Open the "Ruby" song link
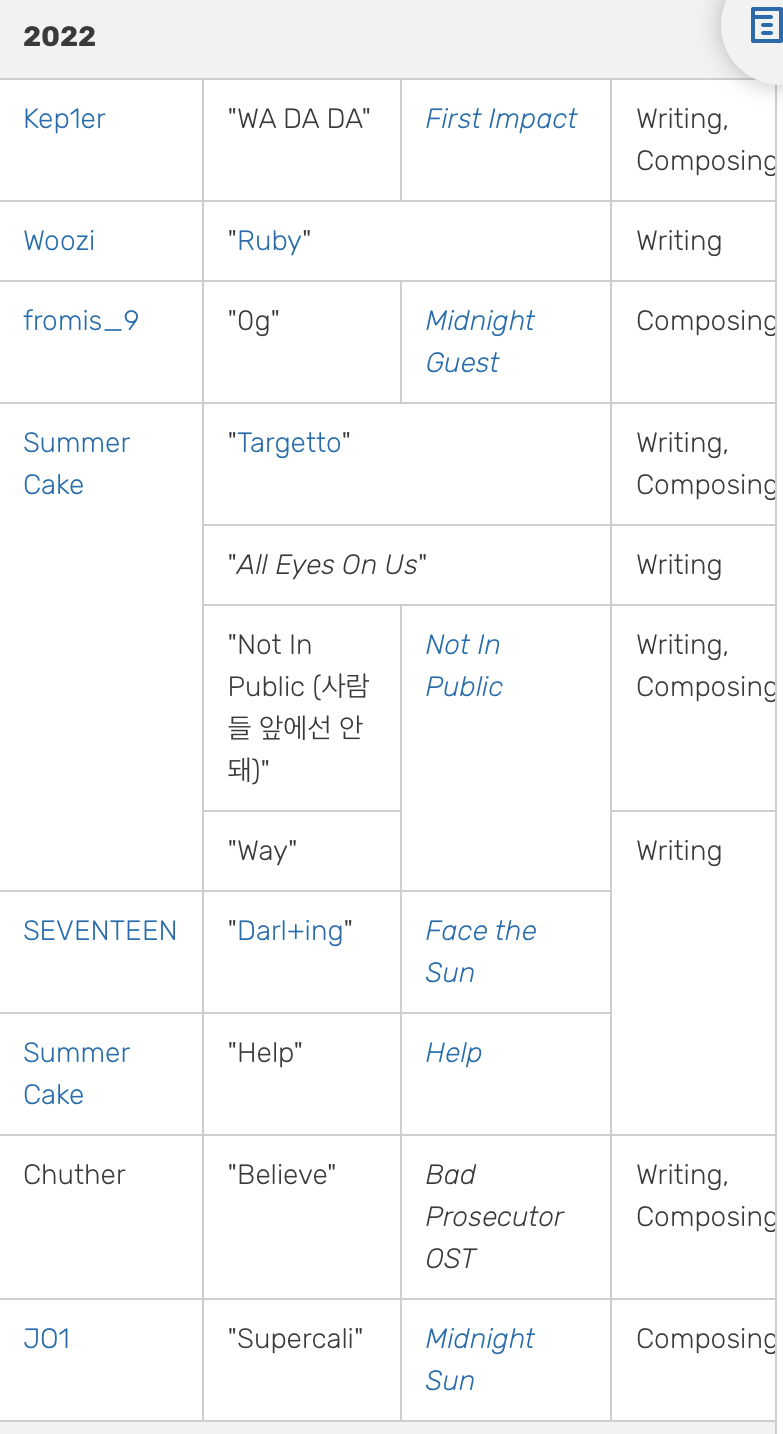Image resolution: width=783 pixels, height=1434 pixels. point(269,241)
